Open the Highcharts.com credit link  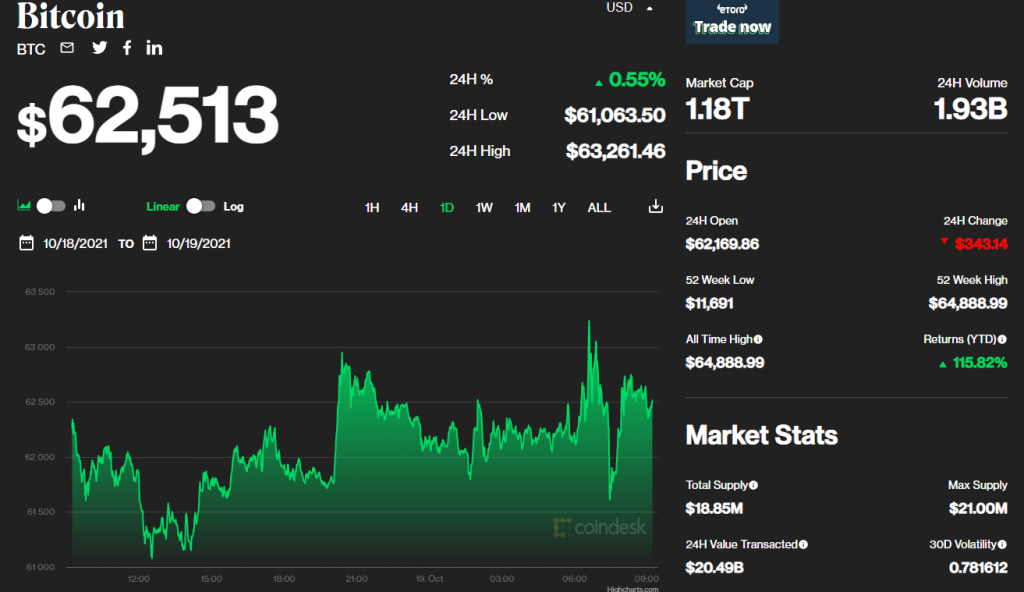[632, 589]
